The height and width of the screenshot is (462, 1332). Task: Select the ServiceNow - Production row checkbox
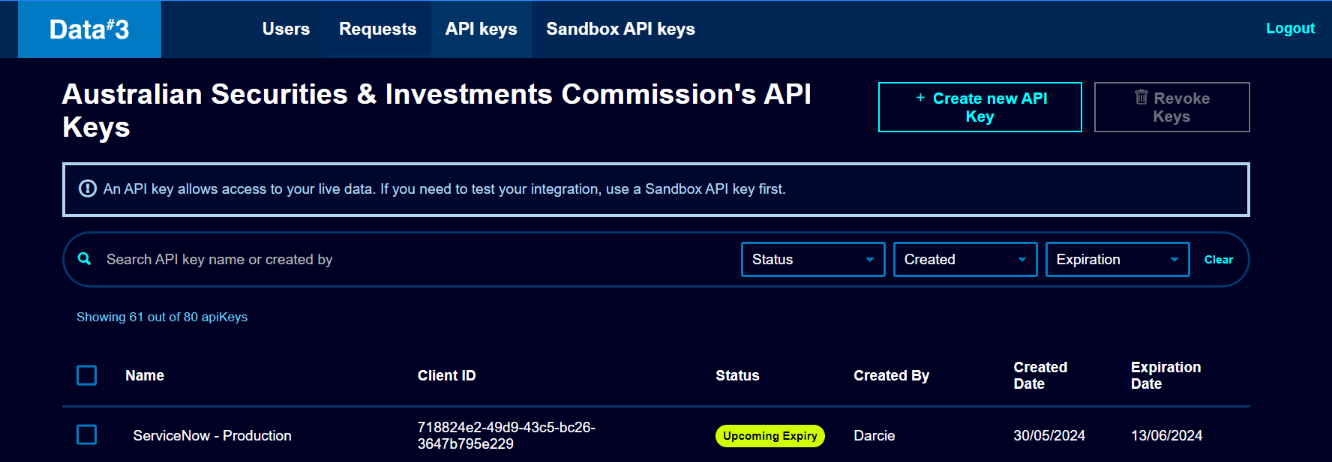87,435
